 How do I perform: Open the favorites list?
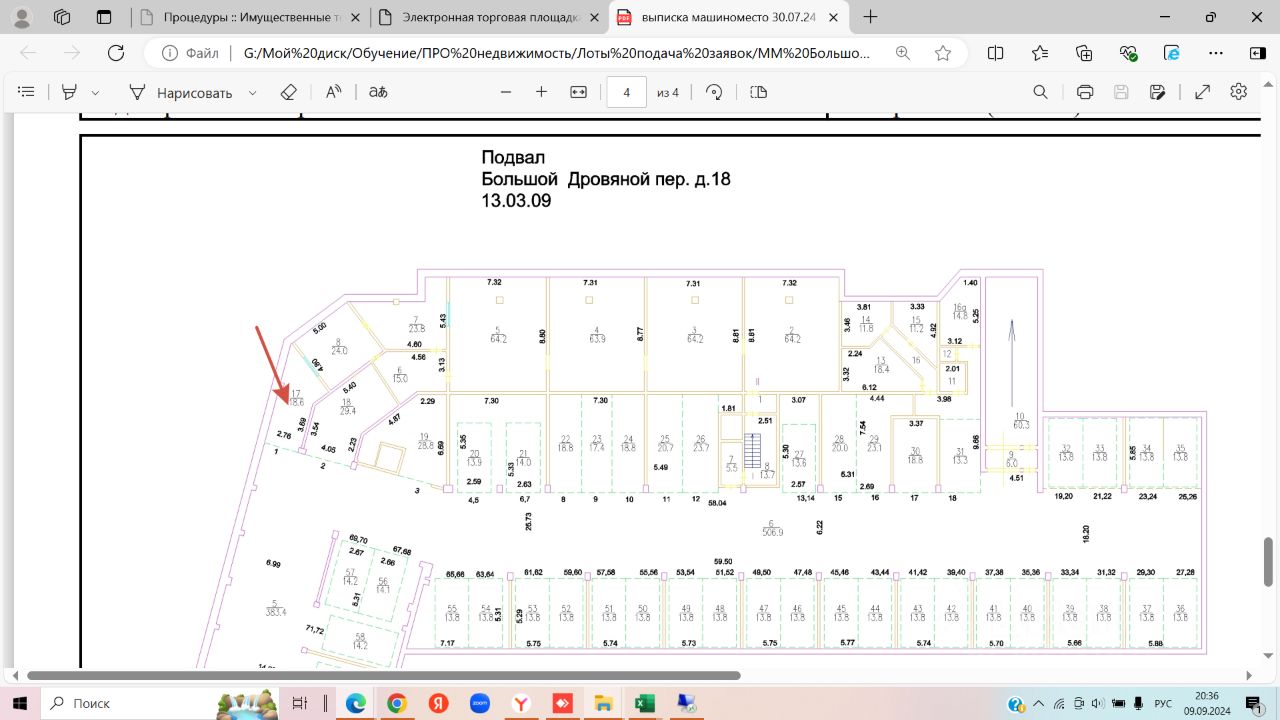(x=1040, y=53)
